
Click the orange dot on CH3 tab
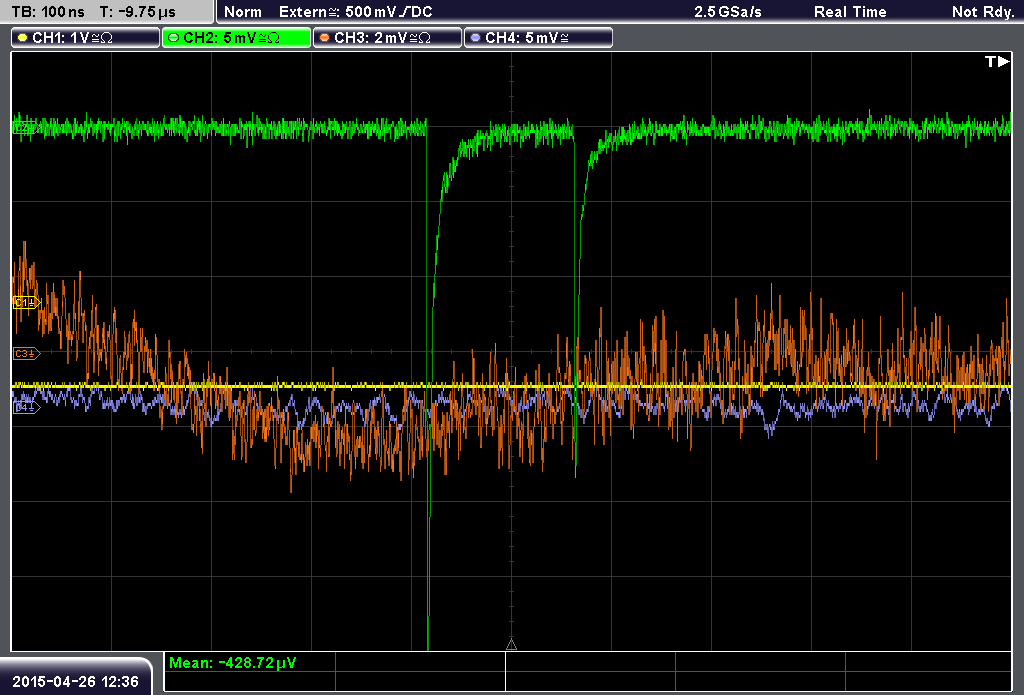324,38
